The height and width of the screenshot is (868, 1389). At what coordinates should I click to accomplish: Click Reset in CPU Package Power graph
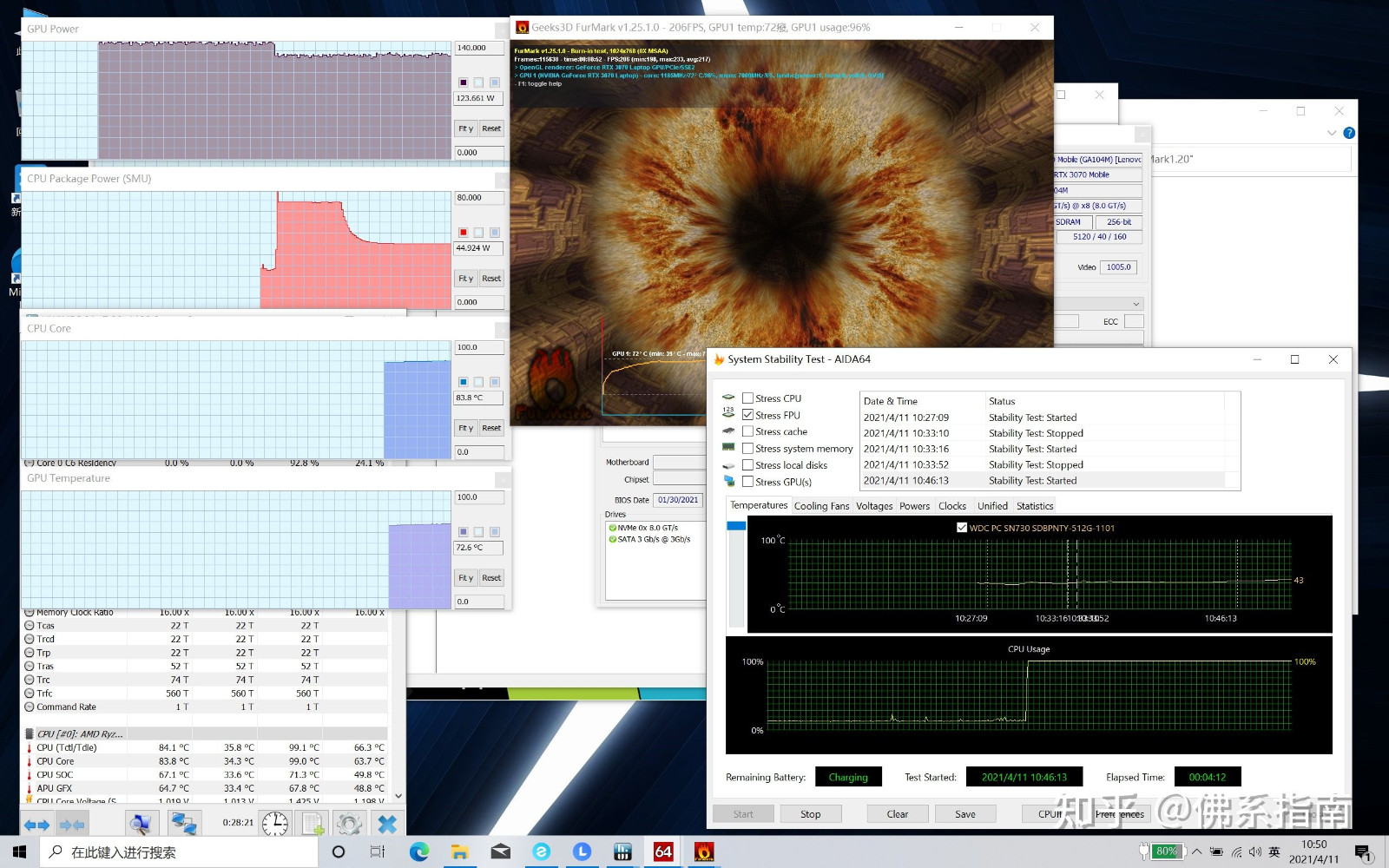[491, 279]
